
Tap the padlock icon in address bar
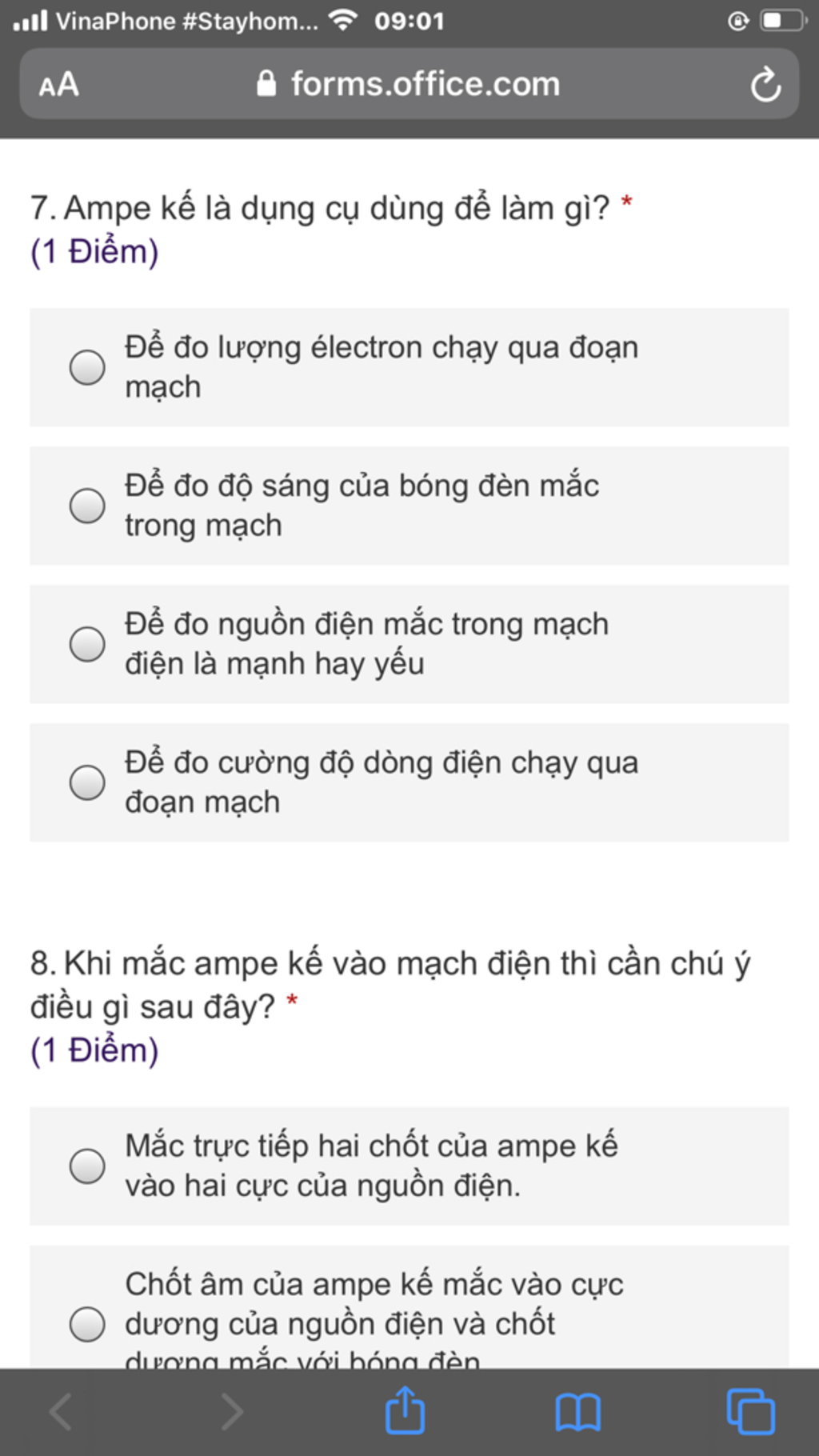click(266, 83)
